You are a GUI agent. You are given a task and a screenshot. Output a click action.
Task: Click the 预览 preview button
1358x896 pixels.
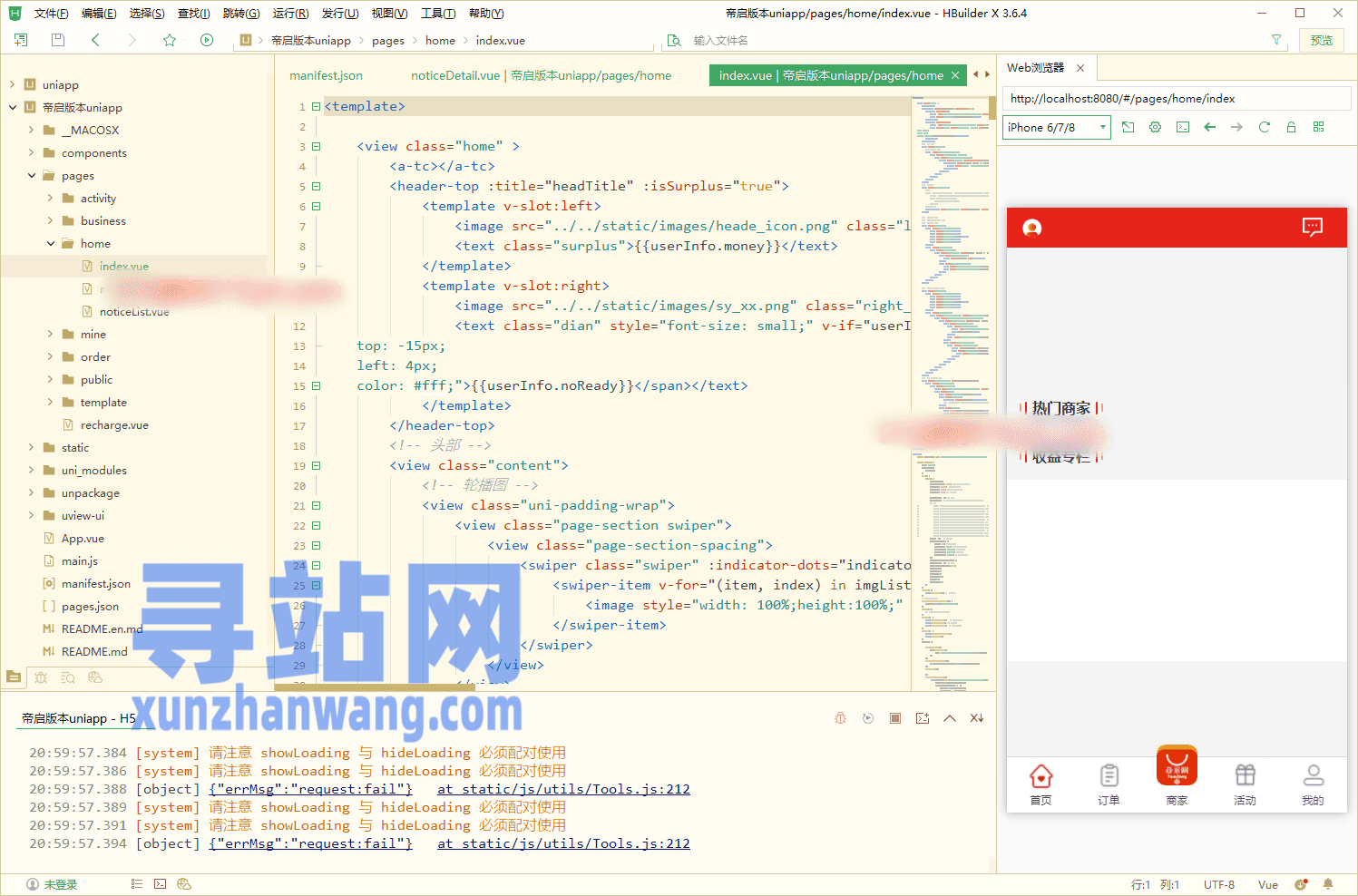(x=1322, y=40)
